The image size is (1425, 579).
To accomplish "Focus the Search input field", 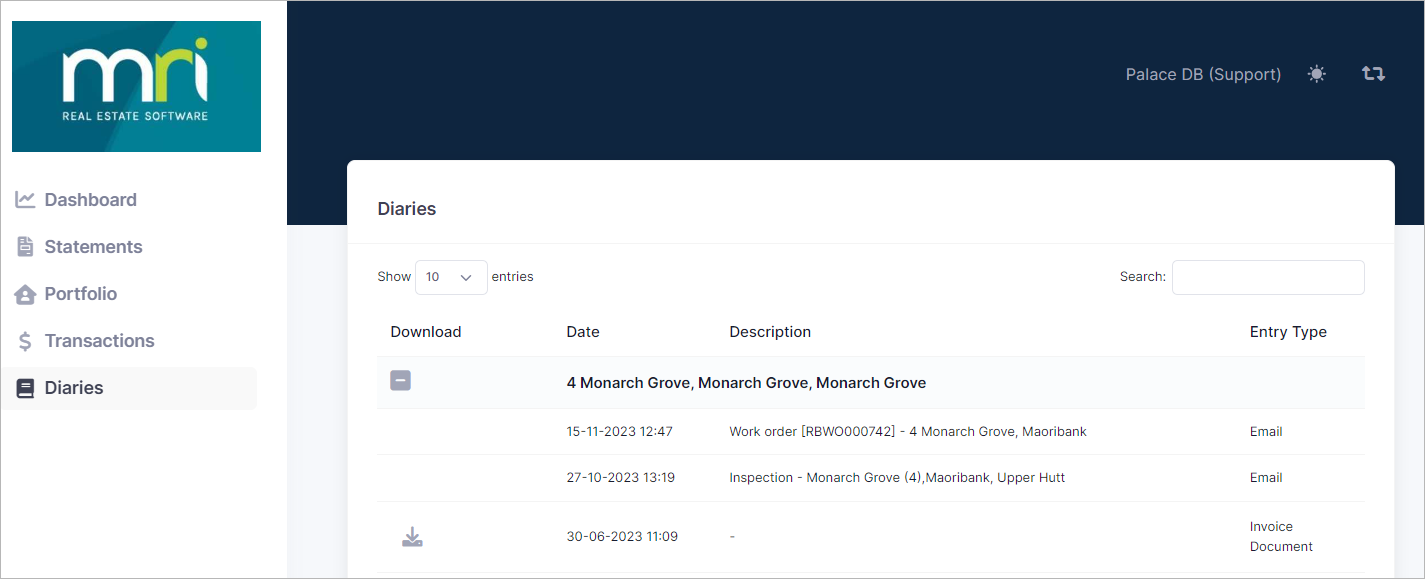I will tap(1268, 277).
